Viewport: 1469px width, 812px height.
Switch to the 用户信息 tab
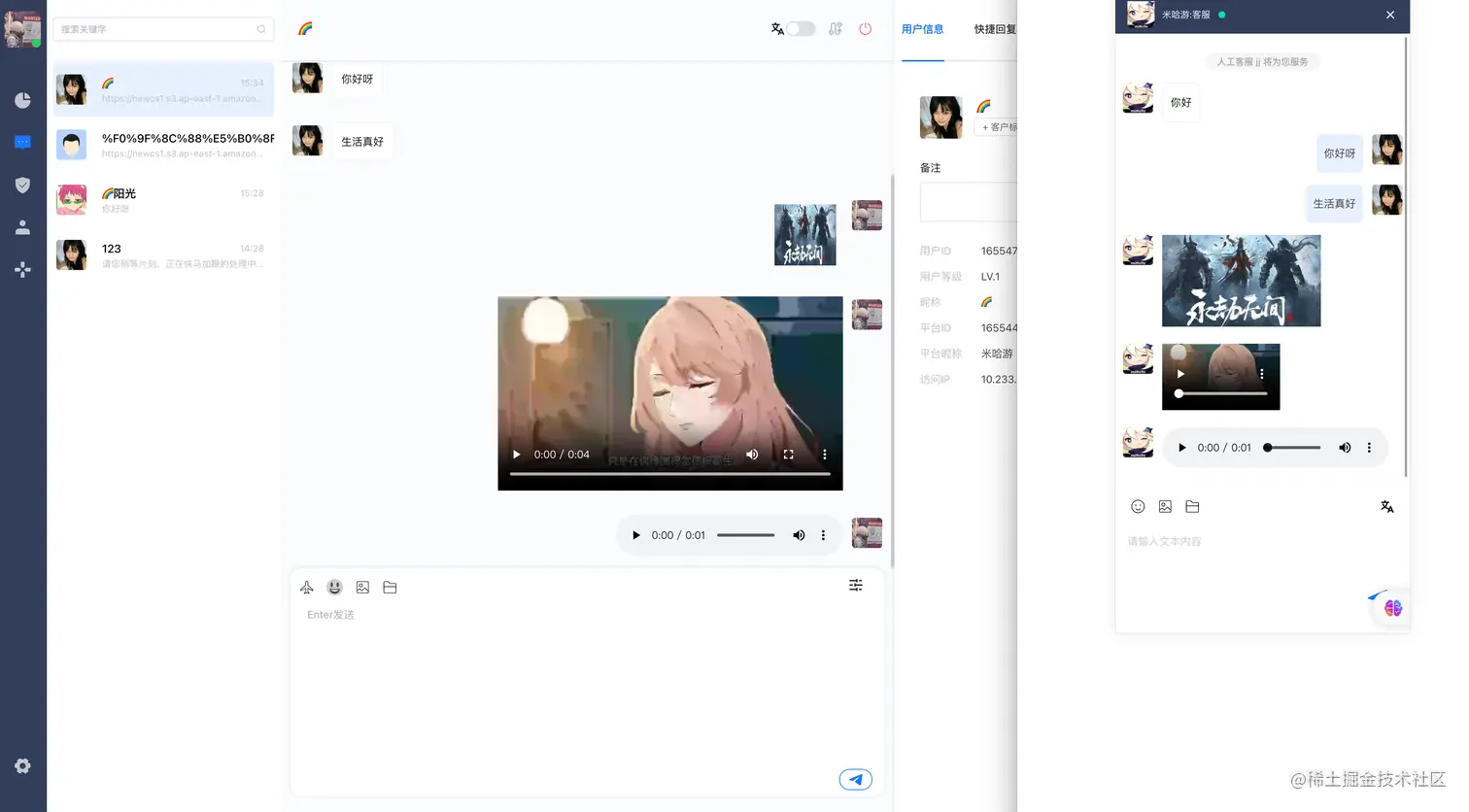coord(923,29)
